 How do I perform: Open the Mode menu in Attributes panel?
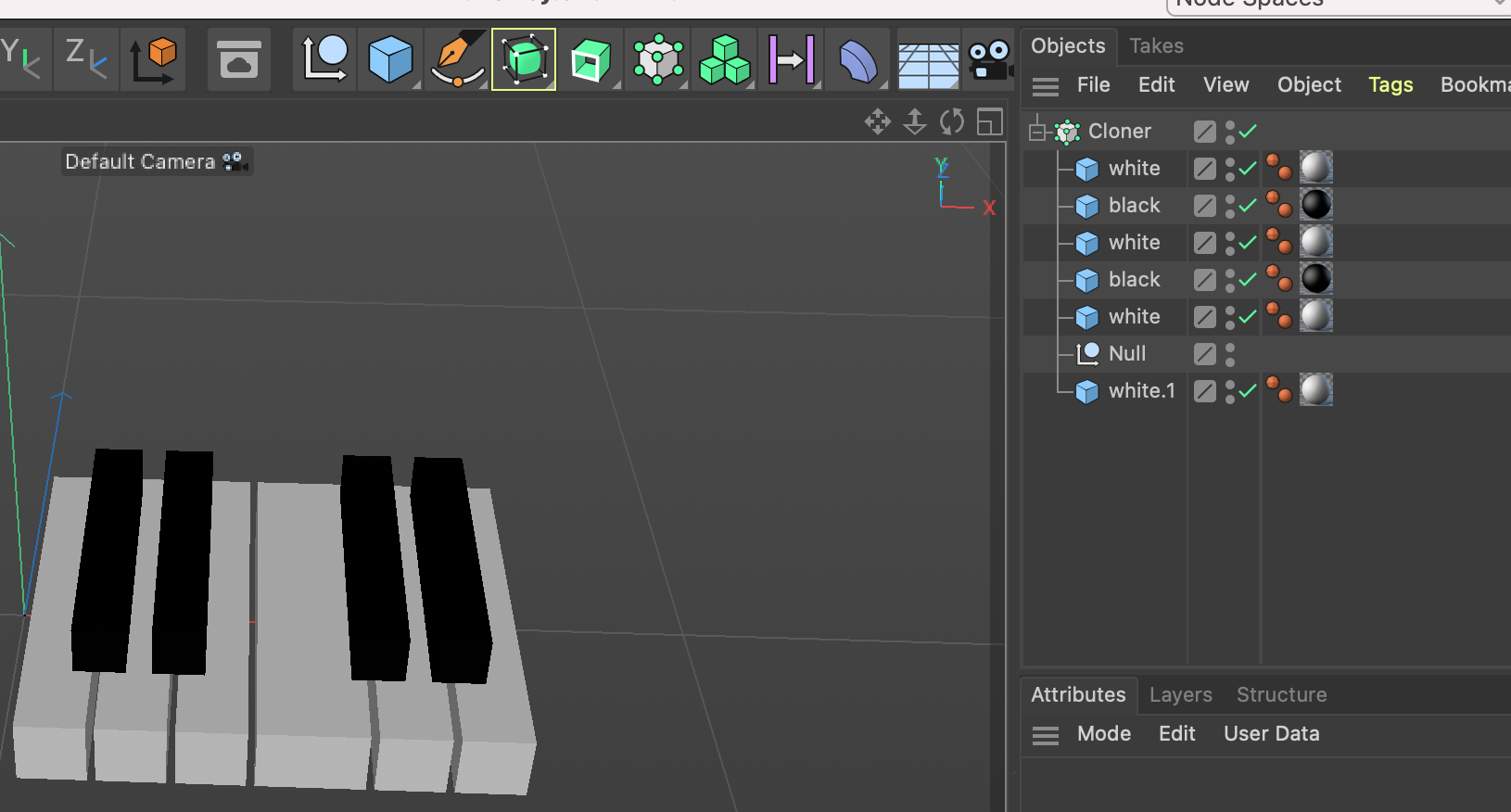(x=1104, y=734)
